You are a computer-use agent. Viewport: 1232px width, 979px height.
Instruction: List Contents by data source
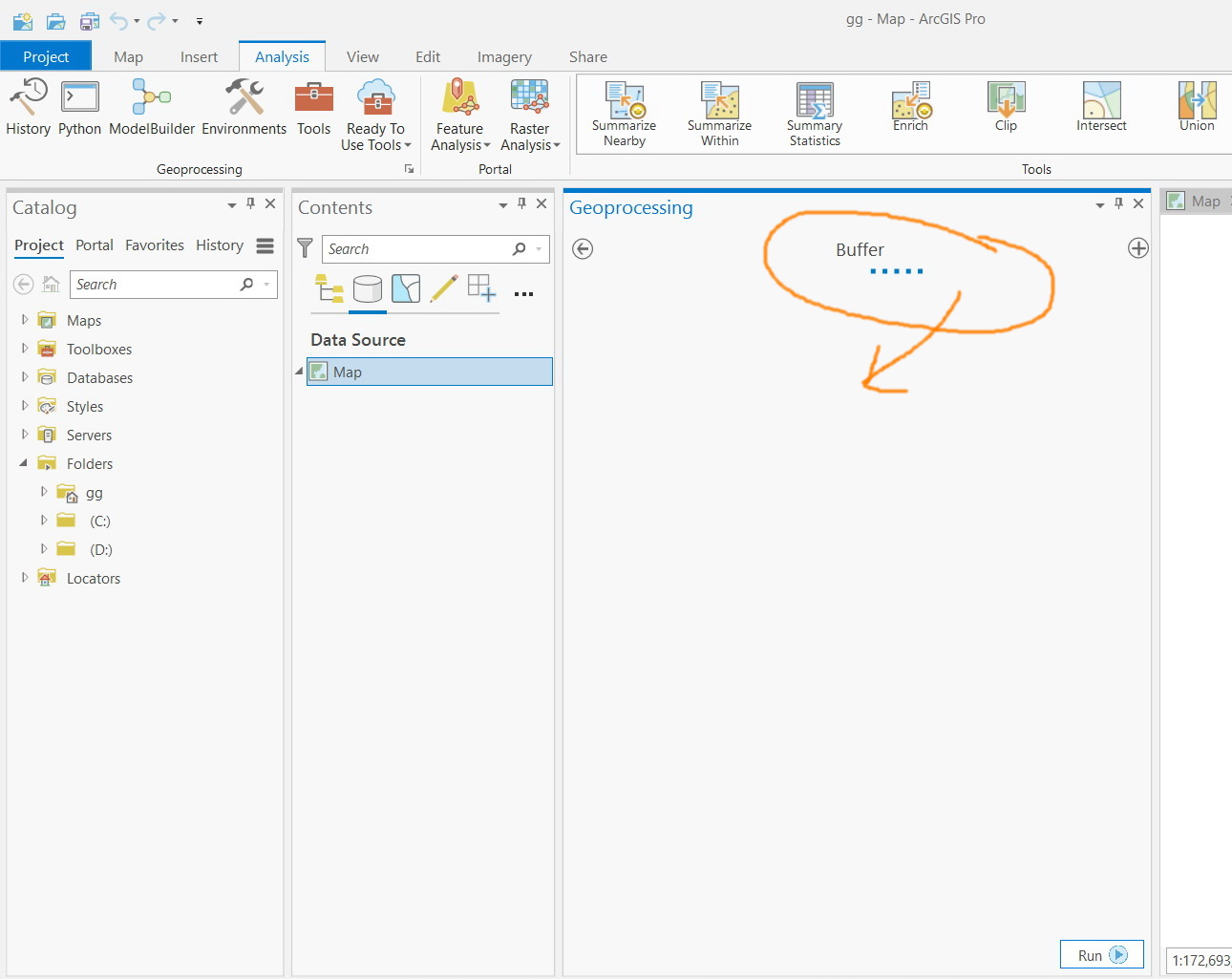(x=368, y=288)
